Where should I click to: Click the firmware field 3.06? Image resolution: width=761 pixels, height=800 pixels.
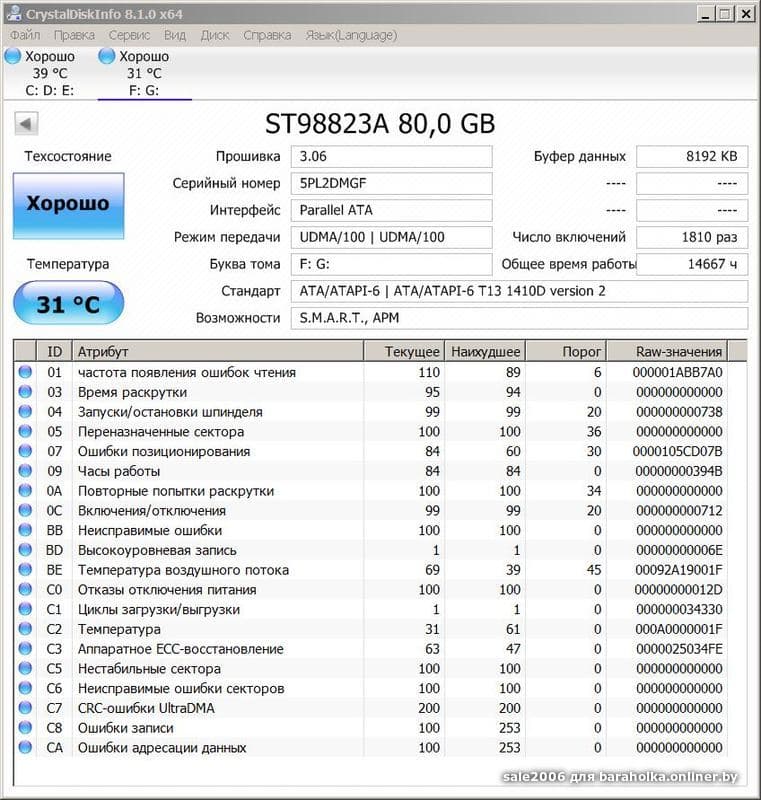391,157
